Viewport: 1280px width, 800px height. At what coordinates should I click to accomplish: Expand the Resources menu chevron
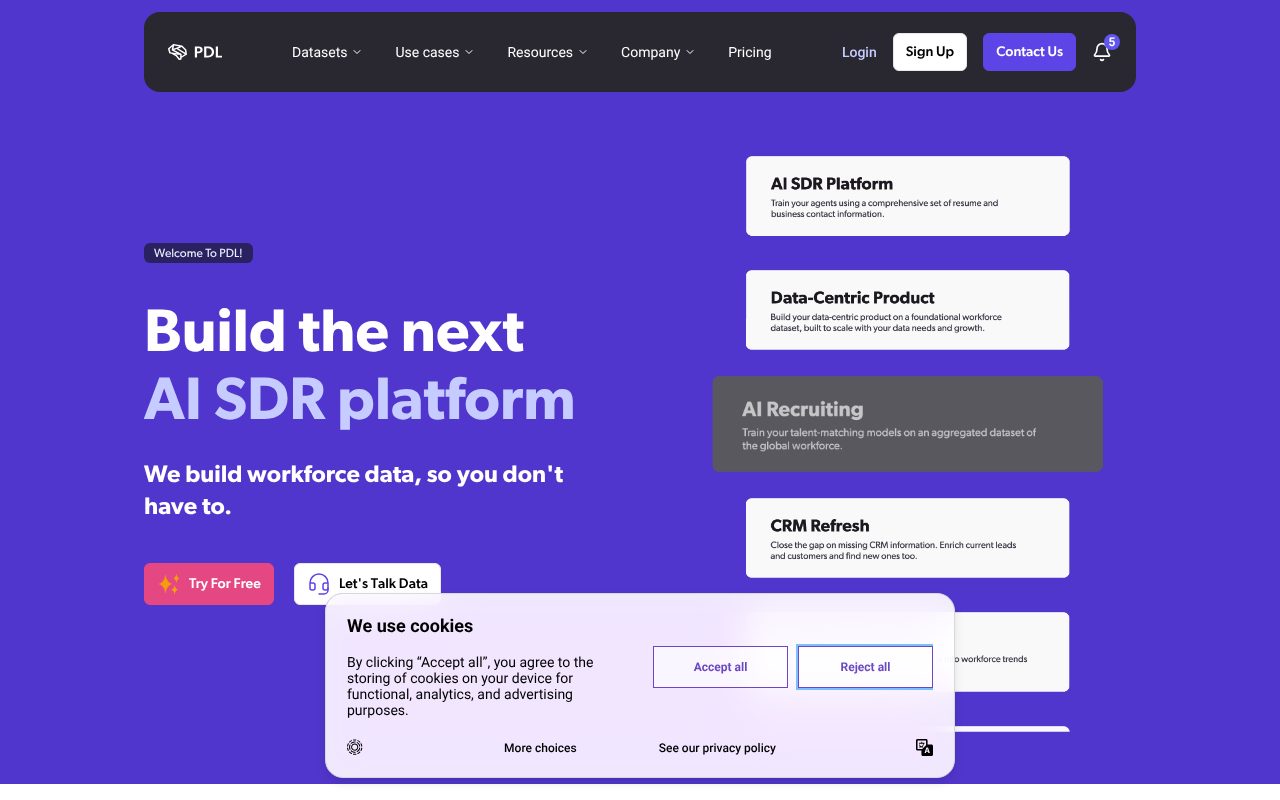(583, 52)
